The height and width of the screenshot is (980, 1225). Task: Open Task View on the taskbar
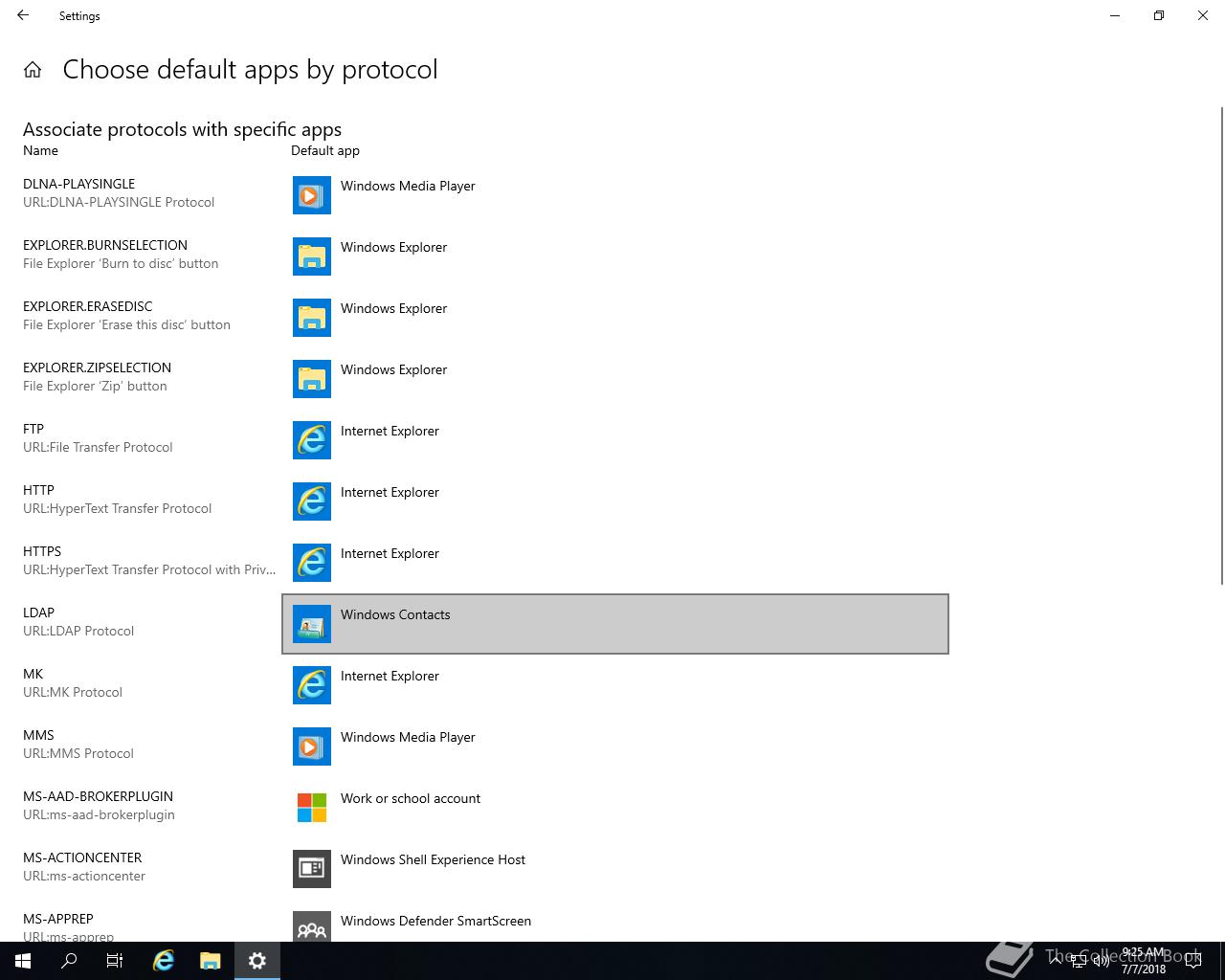pyautogui.click(x=115, y=961)
